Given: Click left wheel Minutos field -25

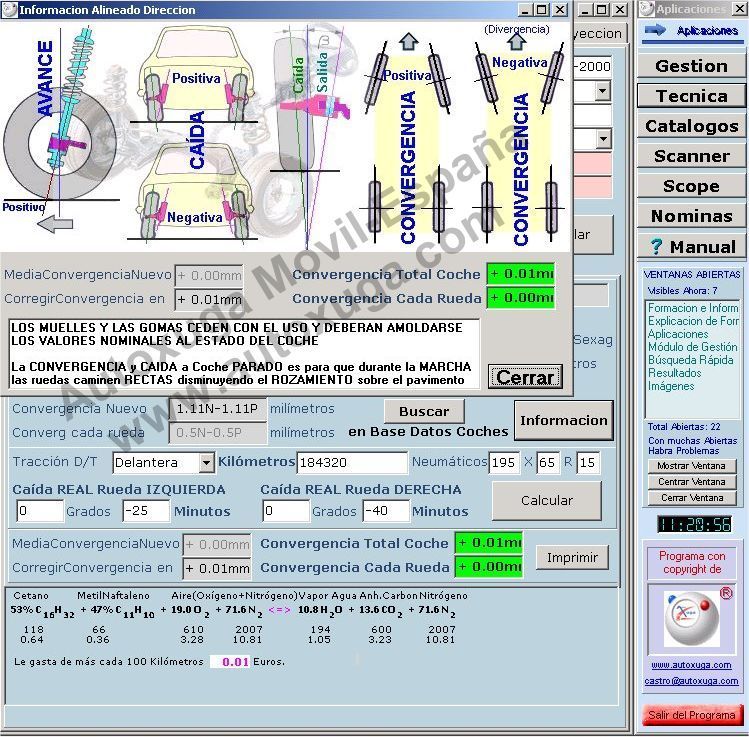Looking at the screenshot, I should [146, 511].
